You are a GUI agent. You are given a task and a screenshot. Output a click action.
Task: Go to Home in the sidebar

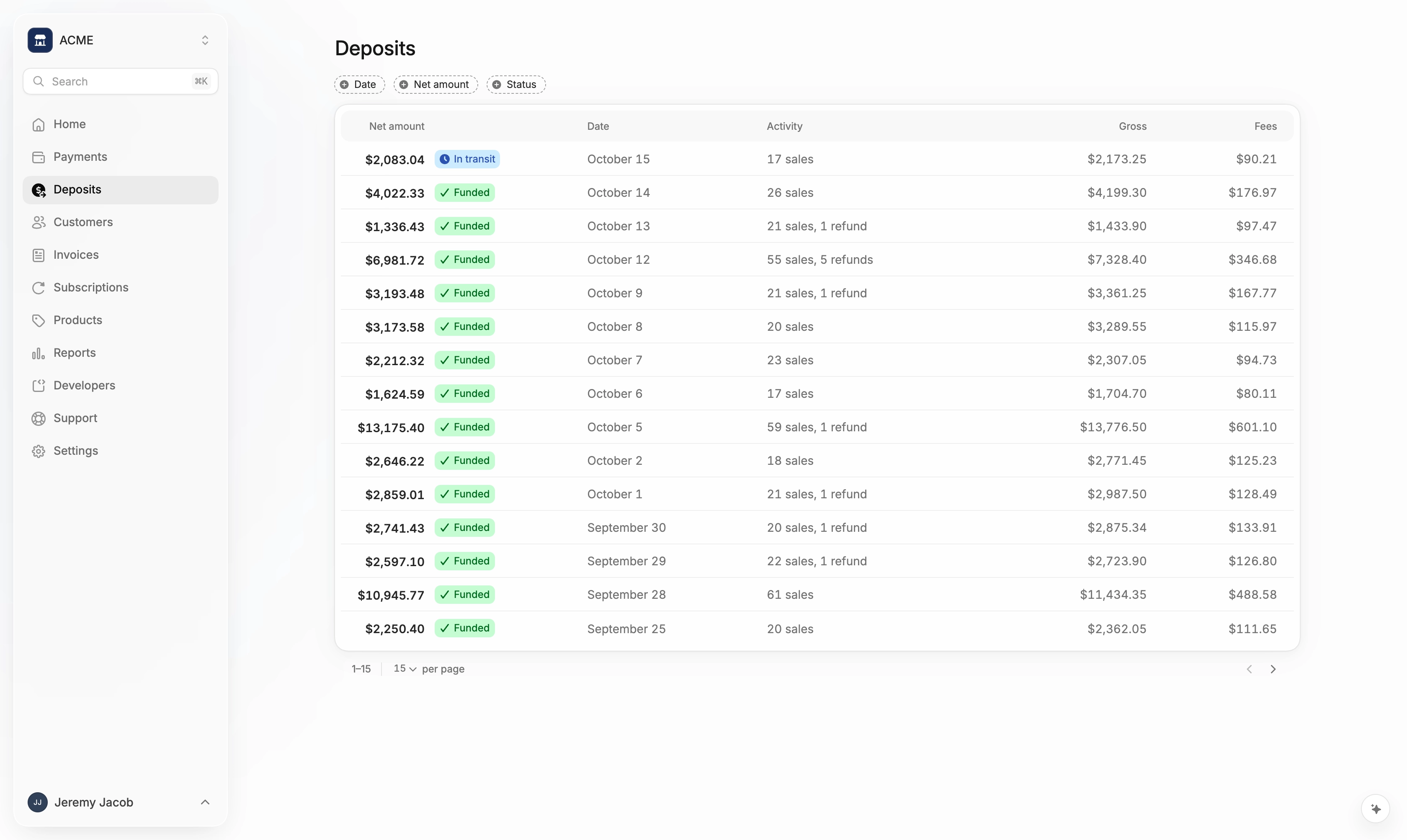click(121, 124)
